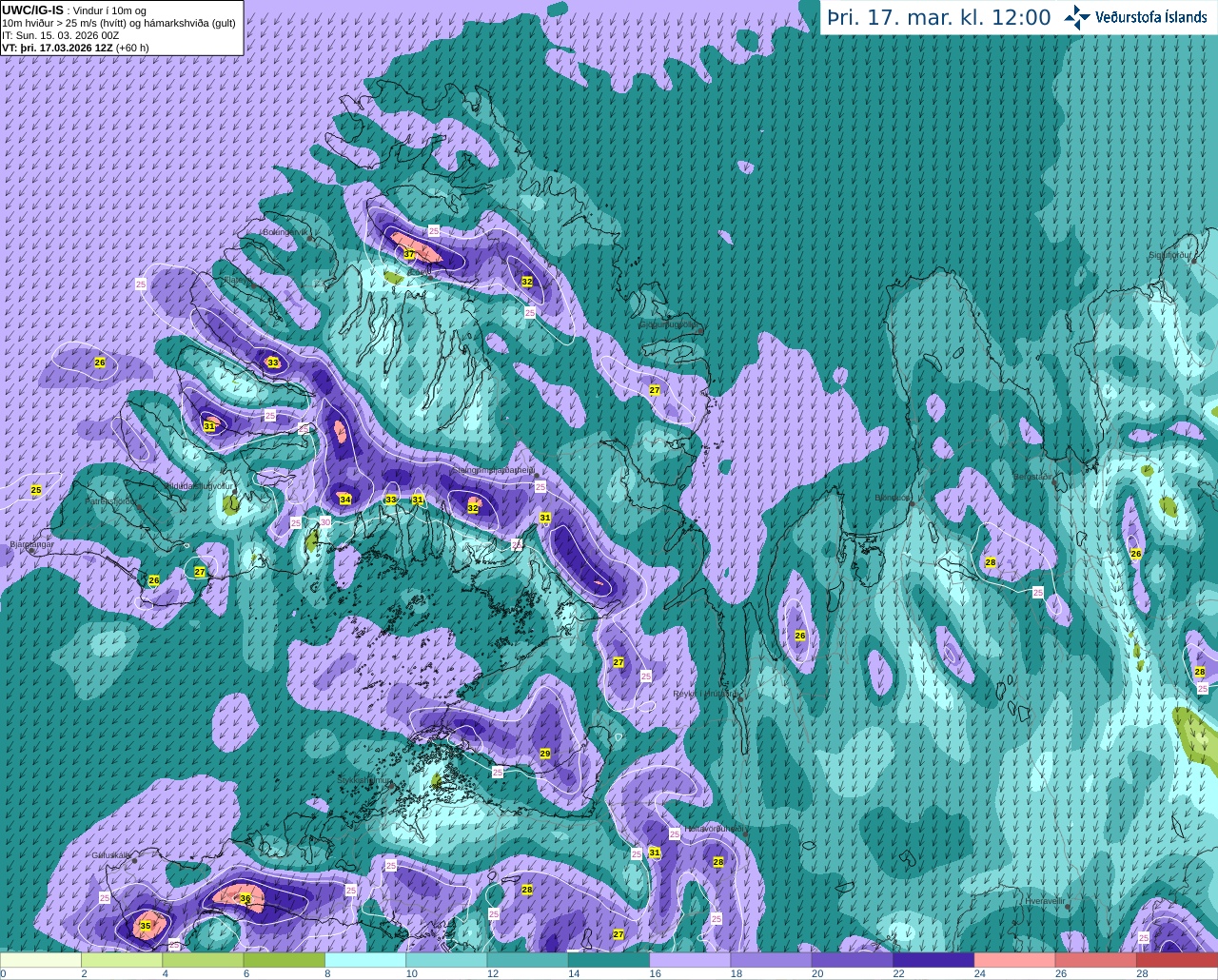Click the Flateyri station label

pyautogui.click(x=238, y=280)
